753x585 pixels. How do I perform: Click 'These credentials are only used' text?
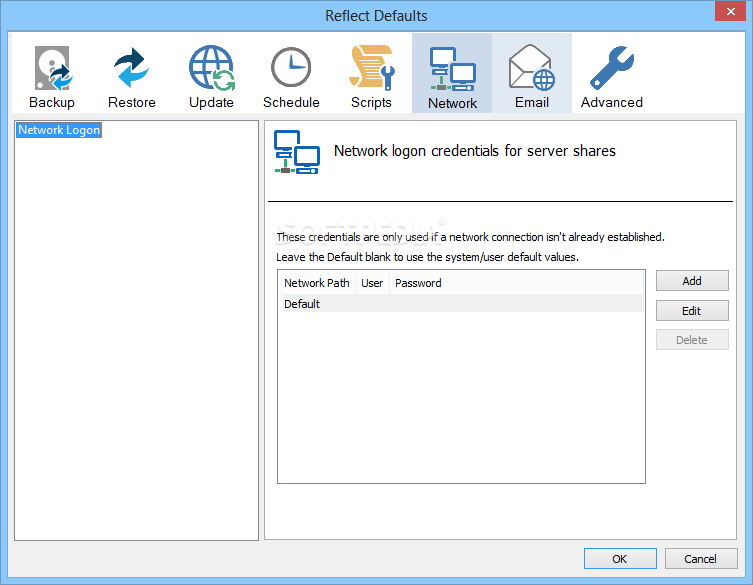[470, 237]
